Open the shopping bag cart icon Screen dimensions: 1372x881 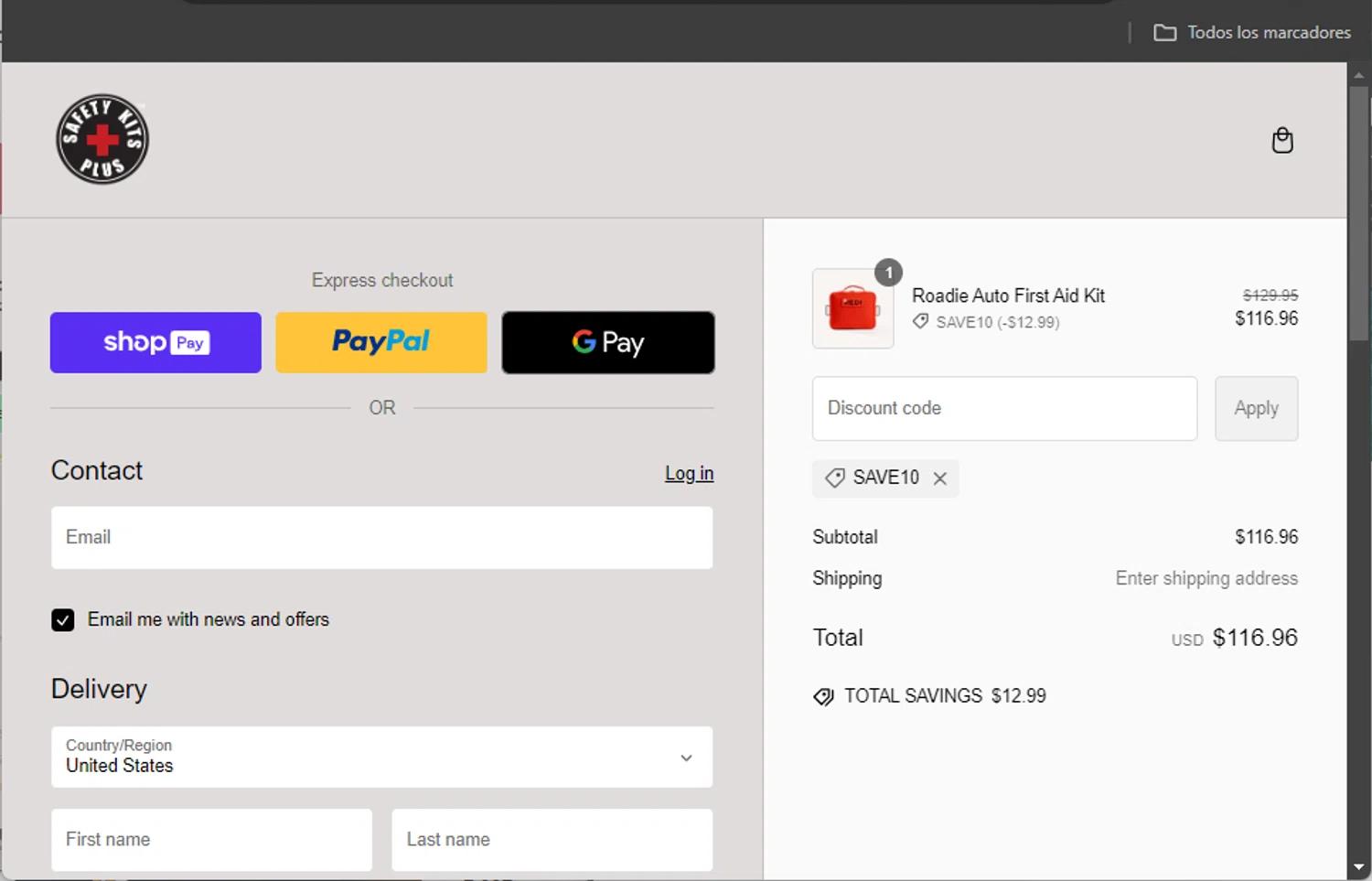click(x=1282, y=140)
